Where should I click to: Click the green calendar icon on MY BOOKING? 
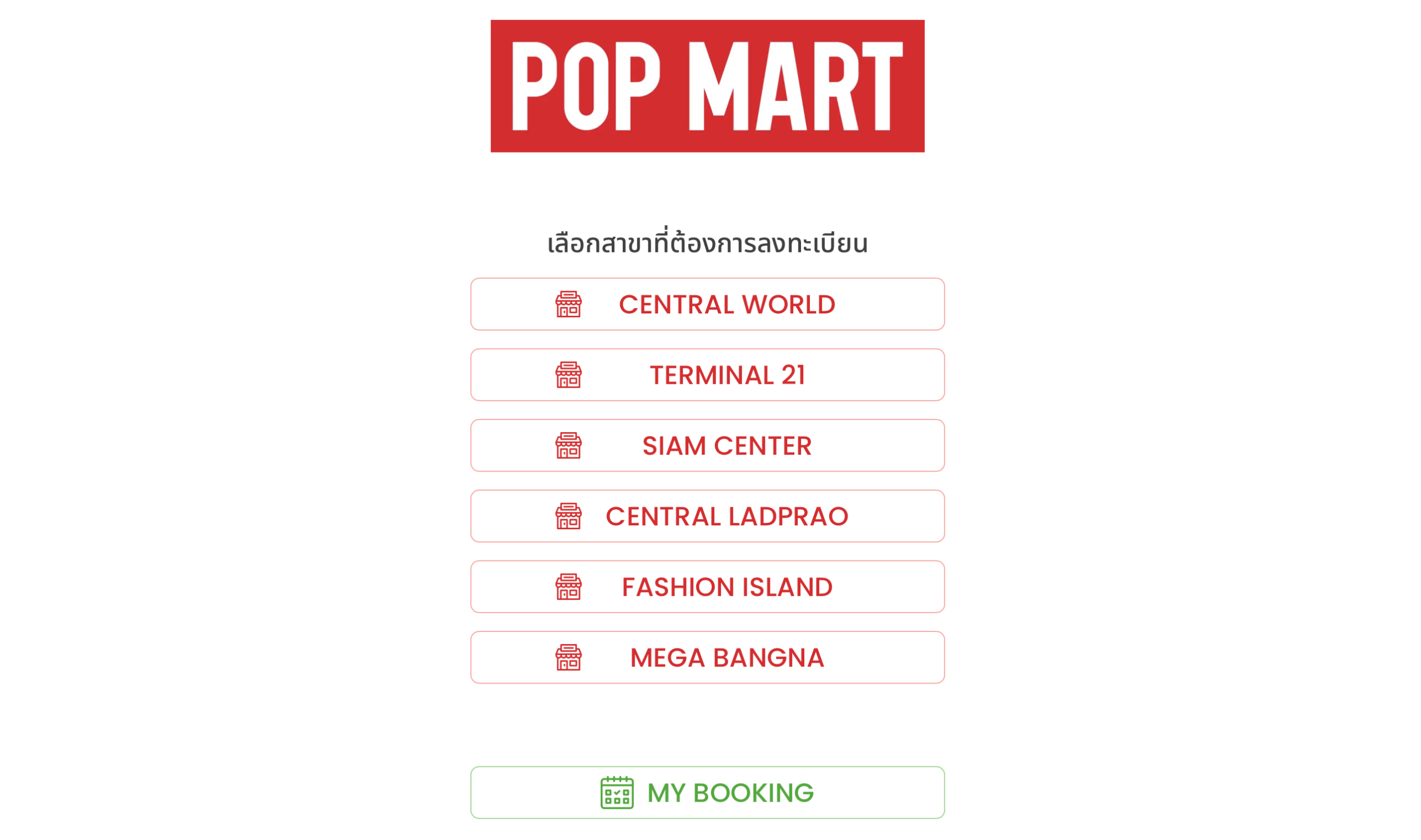tap(617, 792)
